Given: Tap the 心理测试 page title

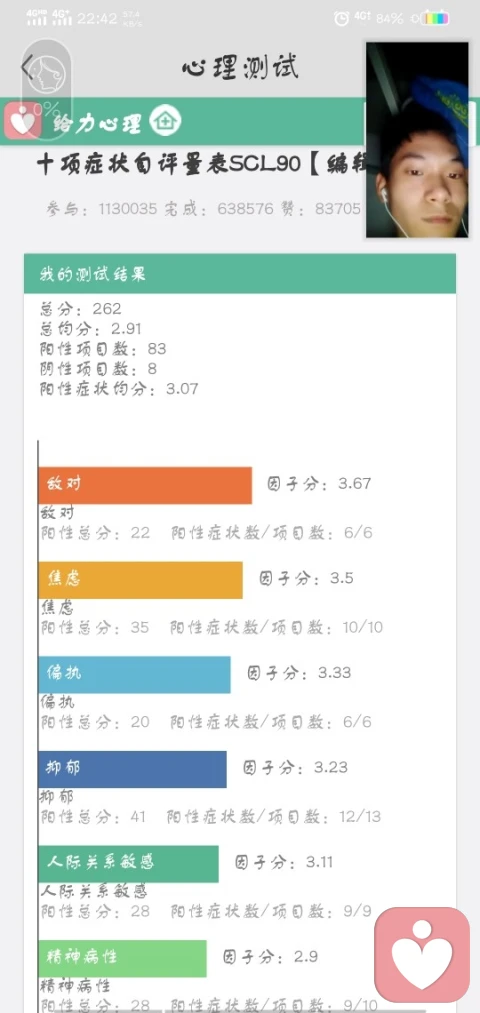Looking at the screenshot, I should (x=240, y=68).
